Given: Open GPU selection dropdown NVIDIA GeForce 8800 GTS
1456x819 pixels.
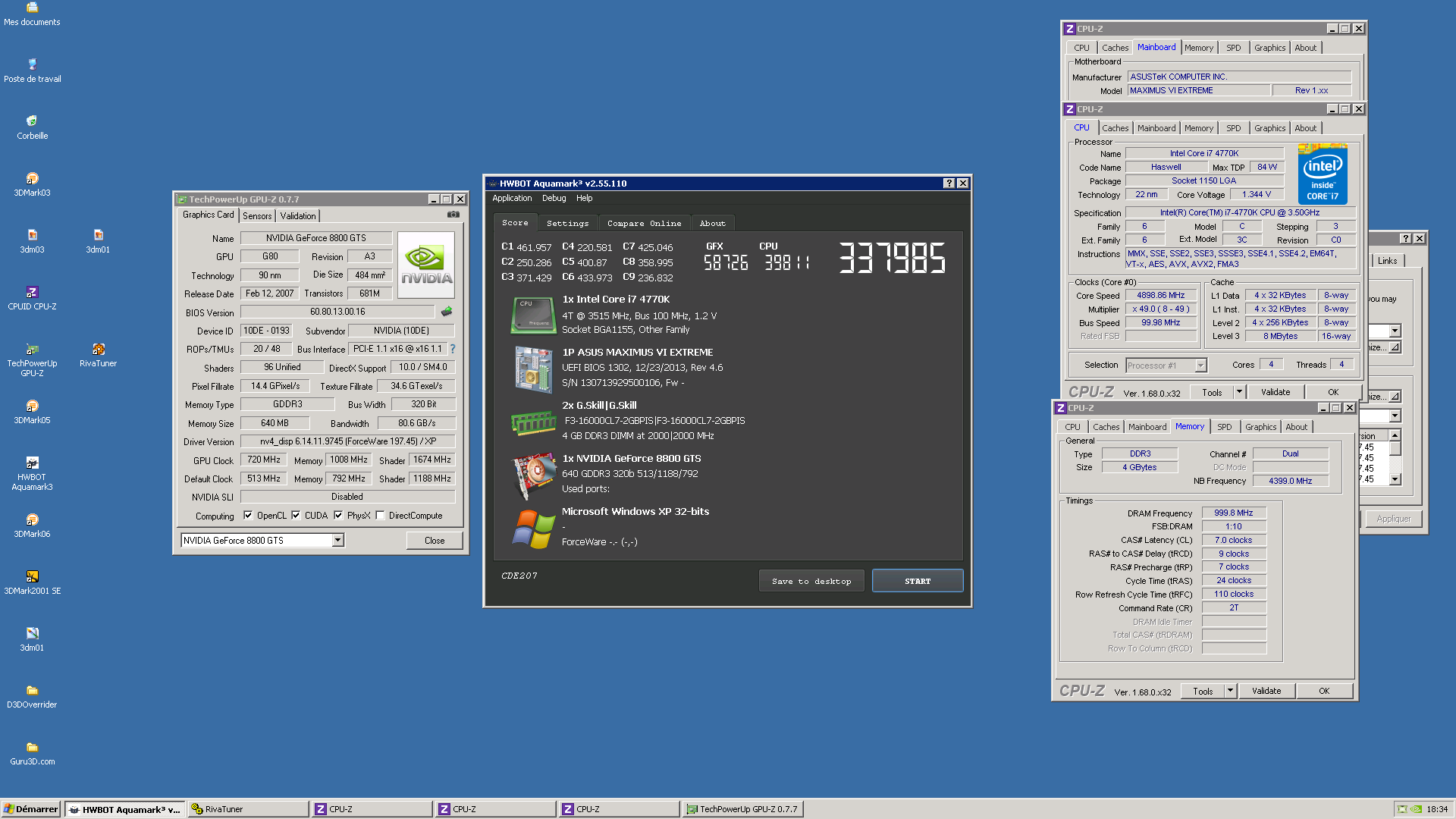Looking at the screenshot, I should (262, 540).
